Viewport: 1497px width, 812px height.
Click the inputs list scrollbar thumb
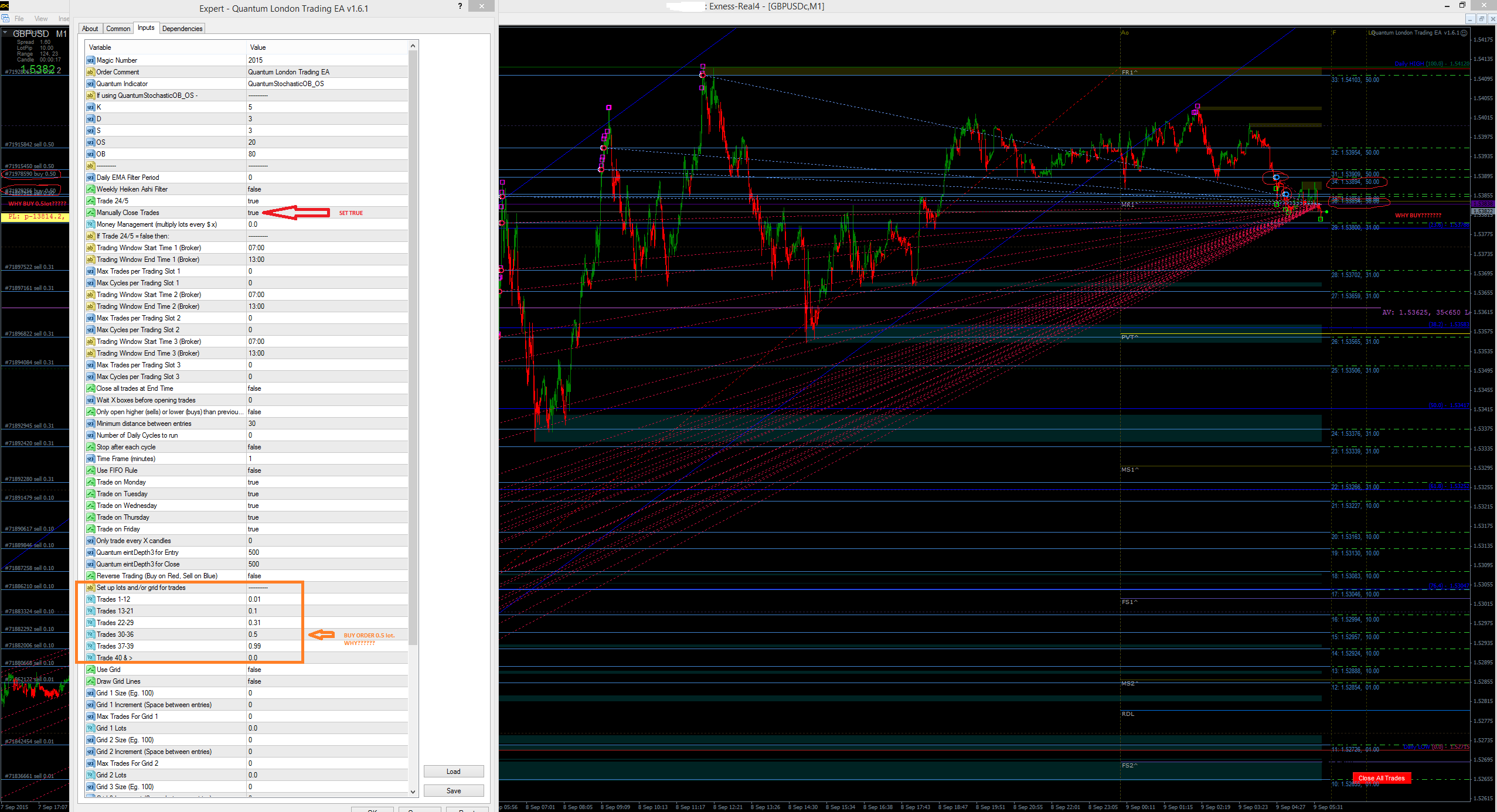tap(413, 347)
